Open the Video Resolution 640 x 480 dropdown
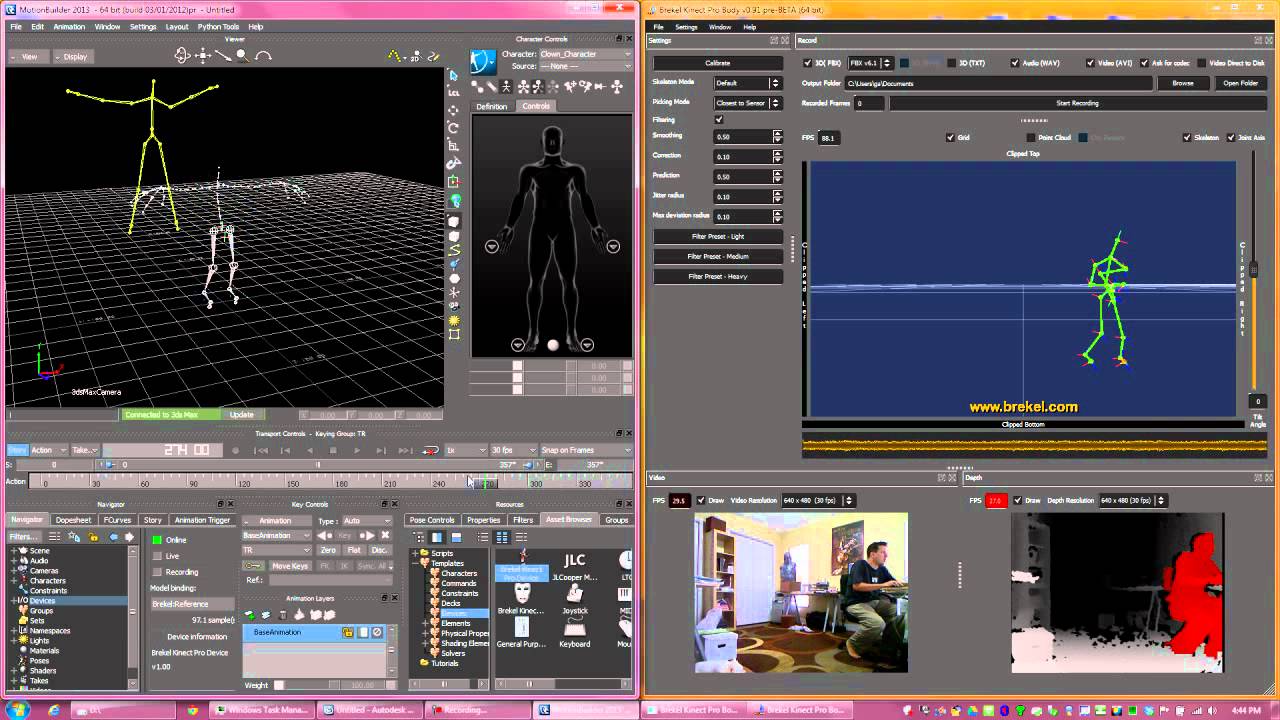 tap(818, 500)
